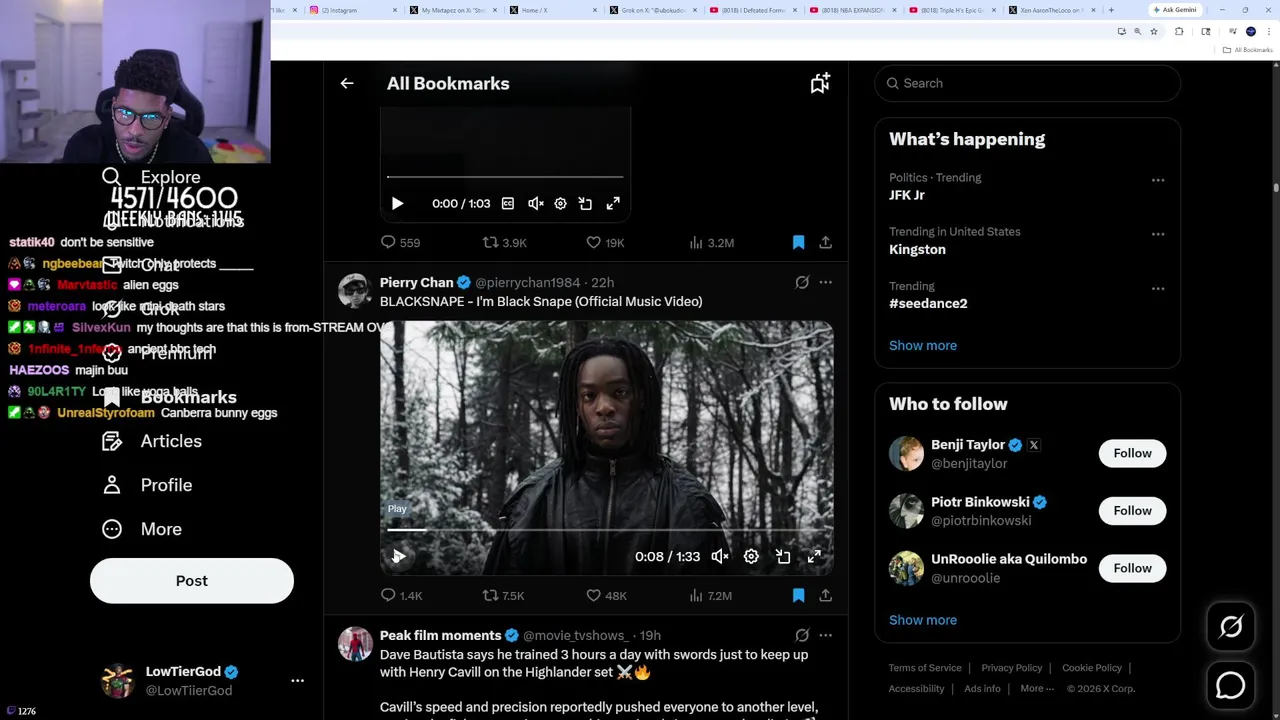
Task: Enter fullscreen on the 1:03 video
Action: pyautogui.click(x=613, y=203)
